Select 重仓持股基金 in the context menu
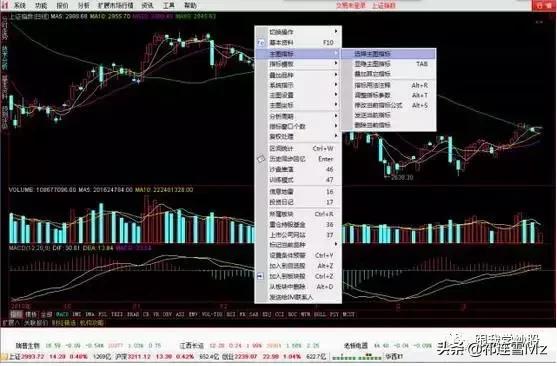 [298, 225]
